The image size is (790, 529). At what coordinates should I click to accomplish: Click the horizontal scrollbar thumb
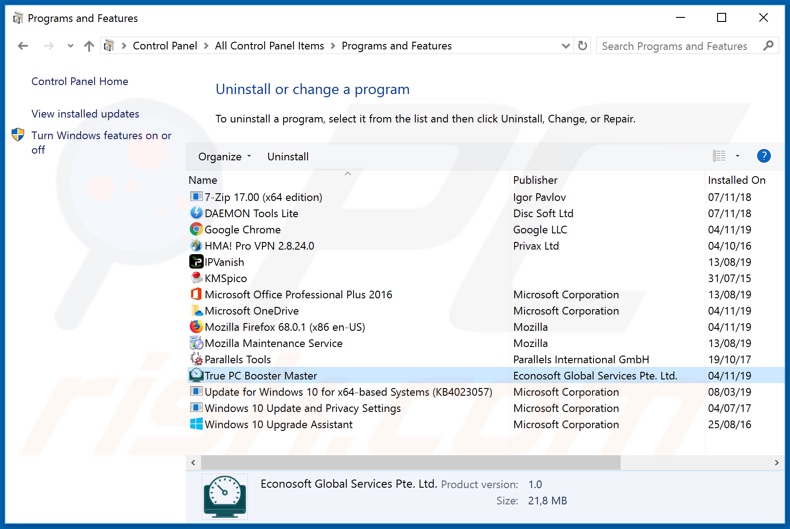pyautogui.click(x=411, y=462)
